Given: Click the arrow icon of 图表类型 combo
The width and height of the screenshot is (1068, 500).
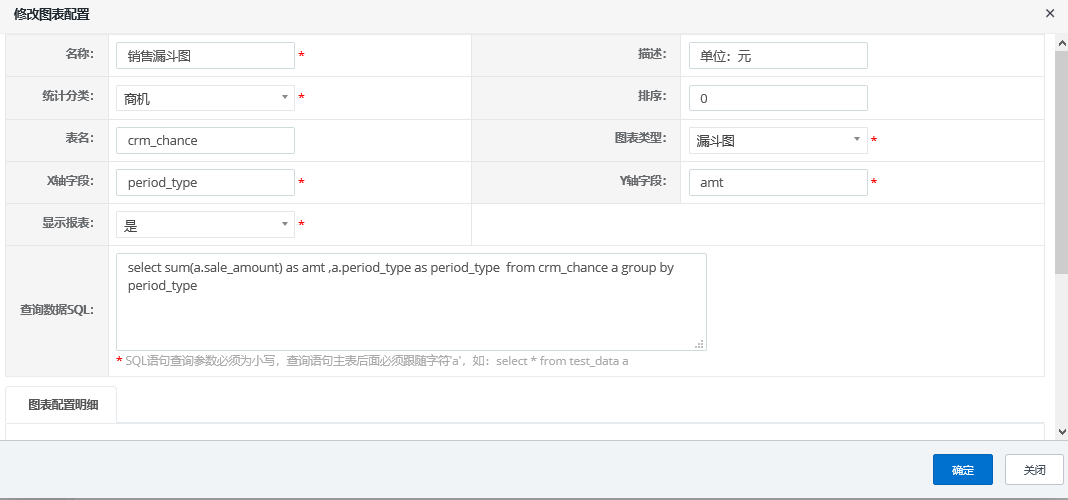Looking at the screenshot, I should (856, 141).
